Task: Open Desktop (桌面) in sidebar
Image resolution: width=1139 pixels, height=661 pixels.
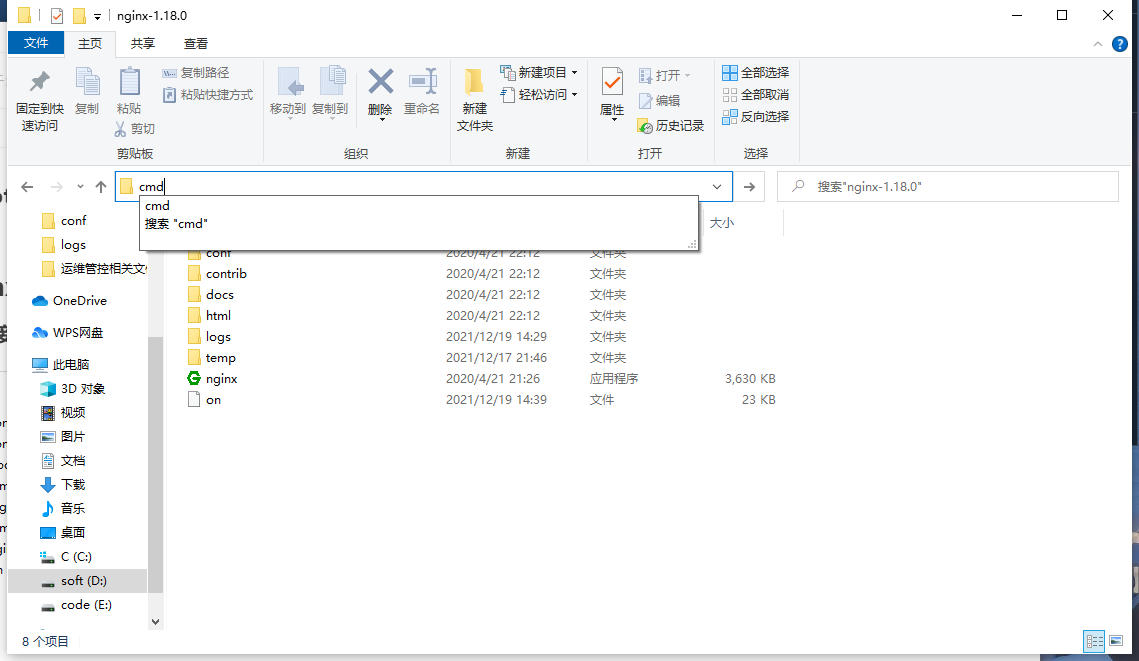Action: 73,532
